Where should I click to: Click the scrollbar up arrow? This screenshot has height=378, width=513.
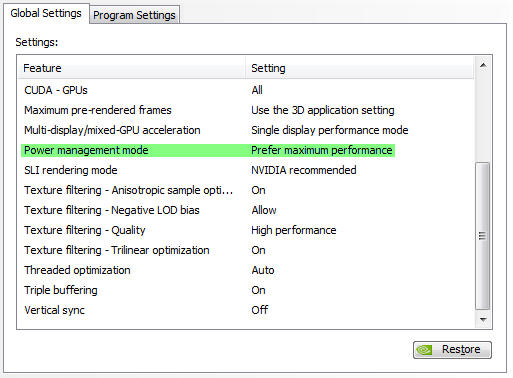483,65
